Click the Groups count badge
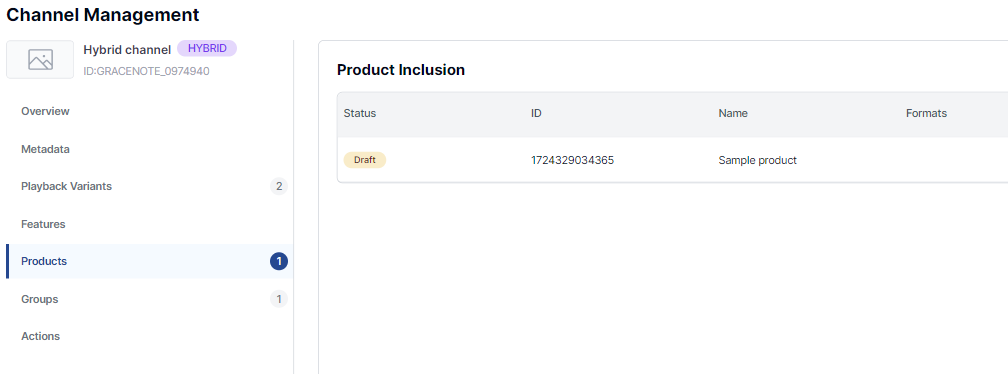Viewport: 1008px width, 374px height. 279,299
